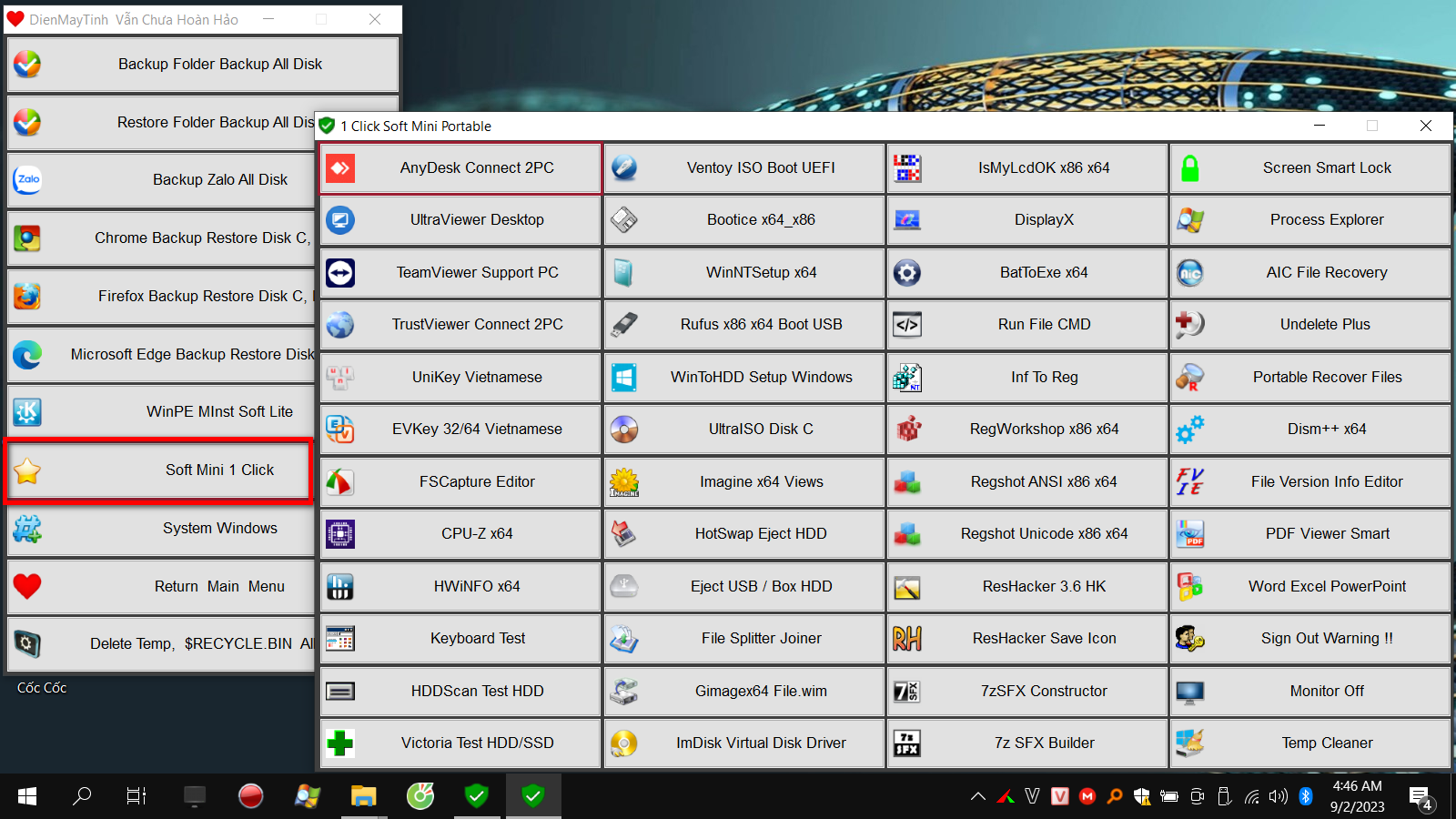Click the IsMyLcdOK pixel icon

click(x=907, y=168)
